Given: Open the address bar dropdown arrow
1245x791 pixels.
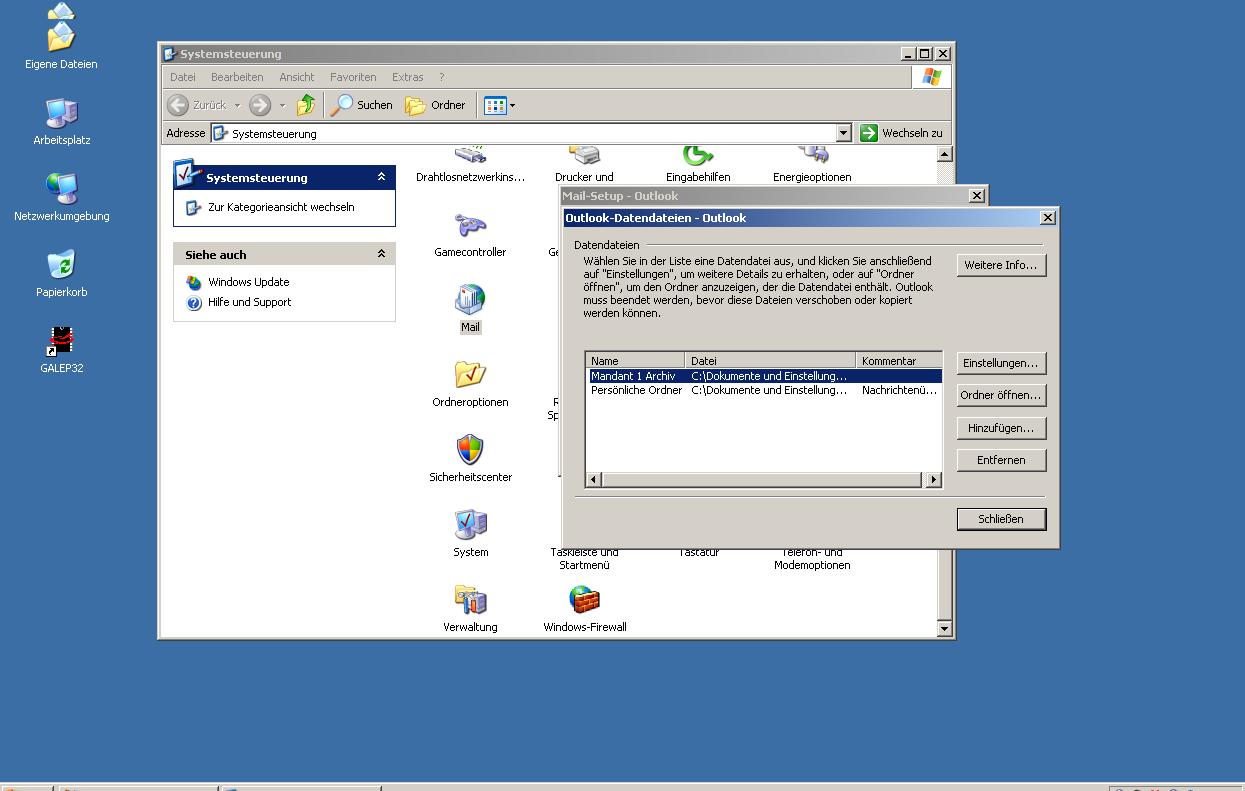Looking at the screenshot, I should 843,133.
